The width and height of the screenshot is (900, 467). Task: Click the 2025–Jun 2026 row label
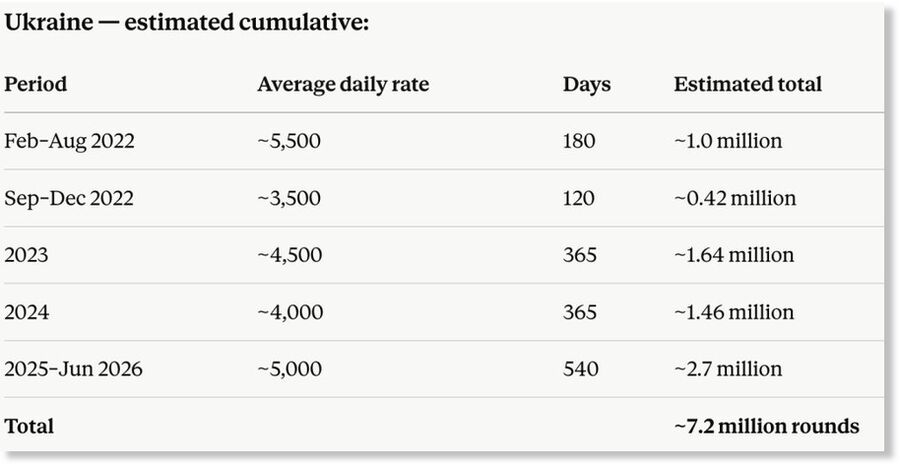coord(73,368)
